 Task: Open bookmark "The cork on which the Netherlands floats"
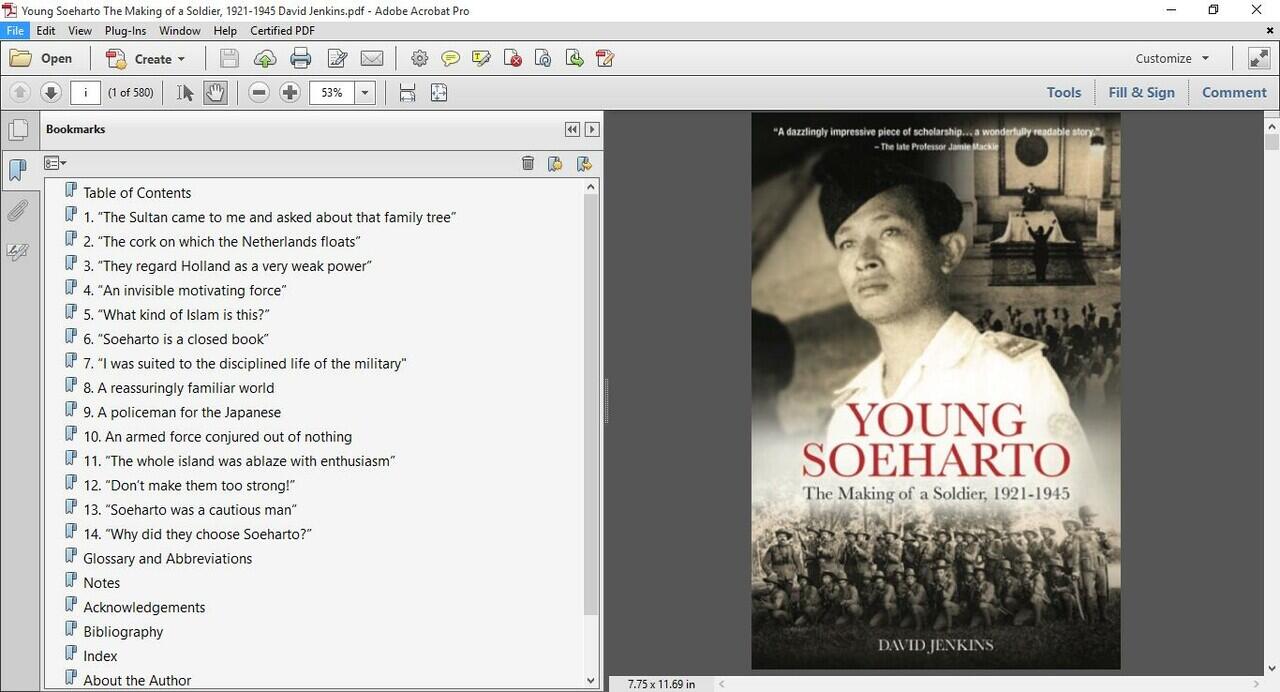[x=222, y=242]
